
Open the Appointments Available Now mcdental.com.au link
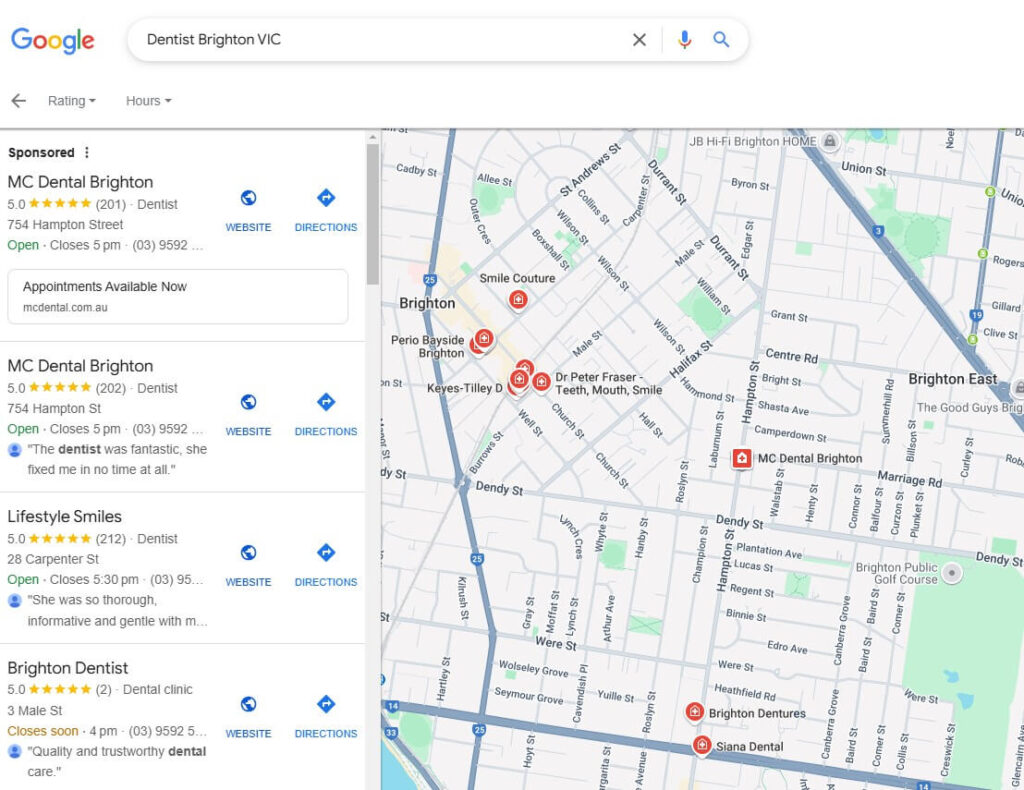pos(178,296)
